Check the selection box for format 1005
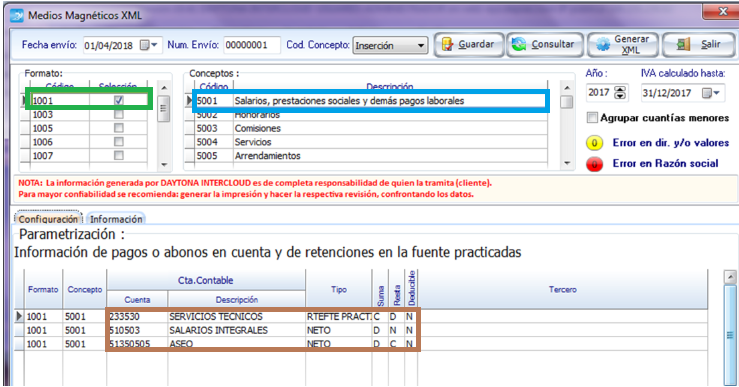Viewport: 739px width, 387px height. tap(119, 128)
